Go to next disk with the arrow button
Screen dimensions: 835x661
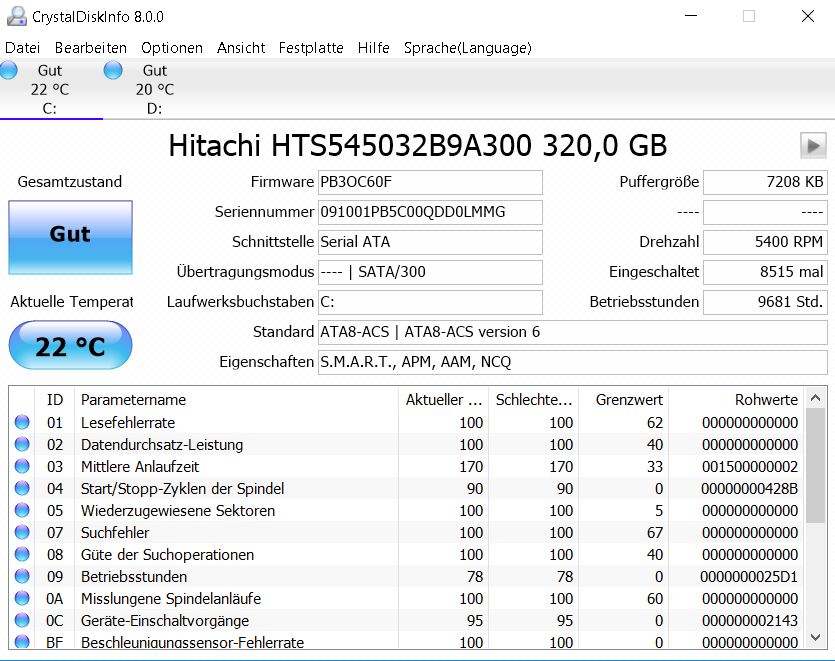pos(813,145)
